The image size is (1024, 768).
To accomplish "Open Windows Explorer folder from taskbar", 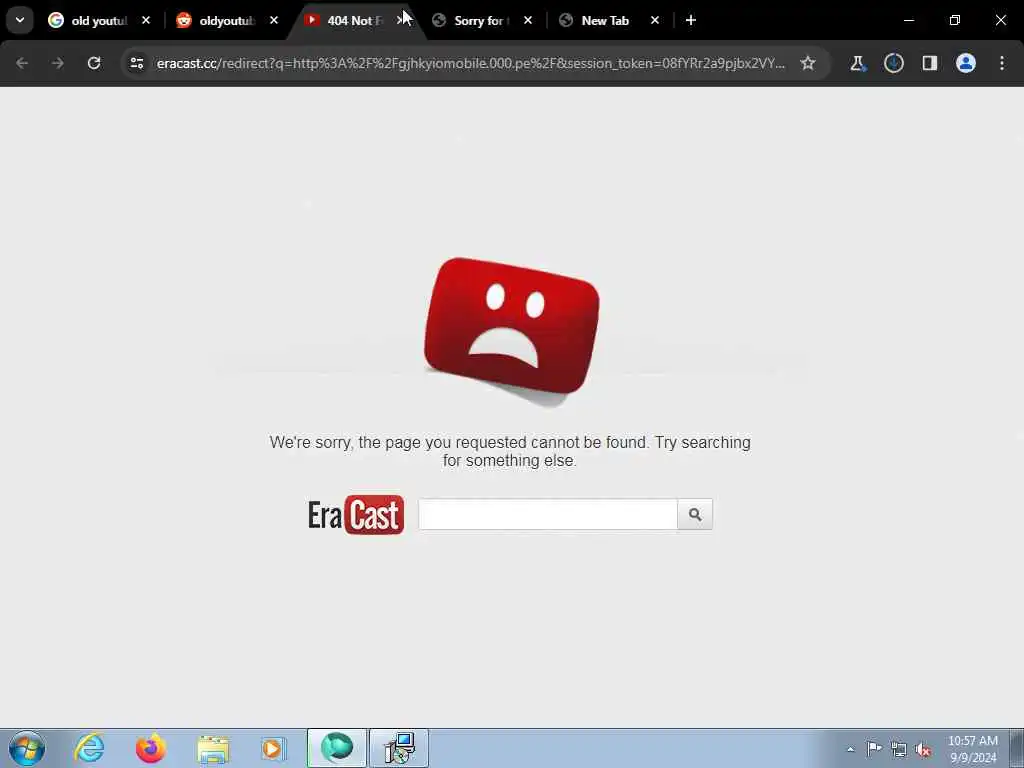I will pos(213,749).
